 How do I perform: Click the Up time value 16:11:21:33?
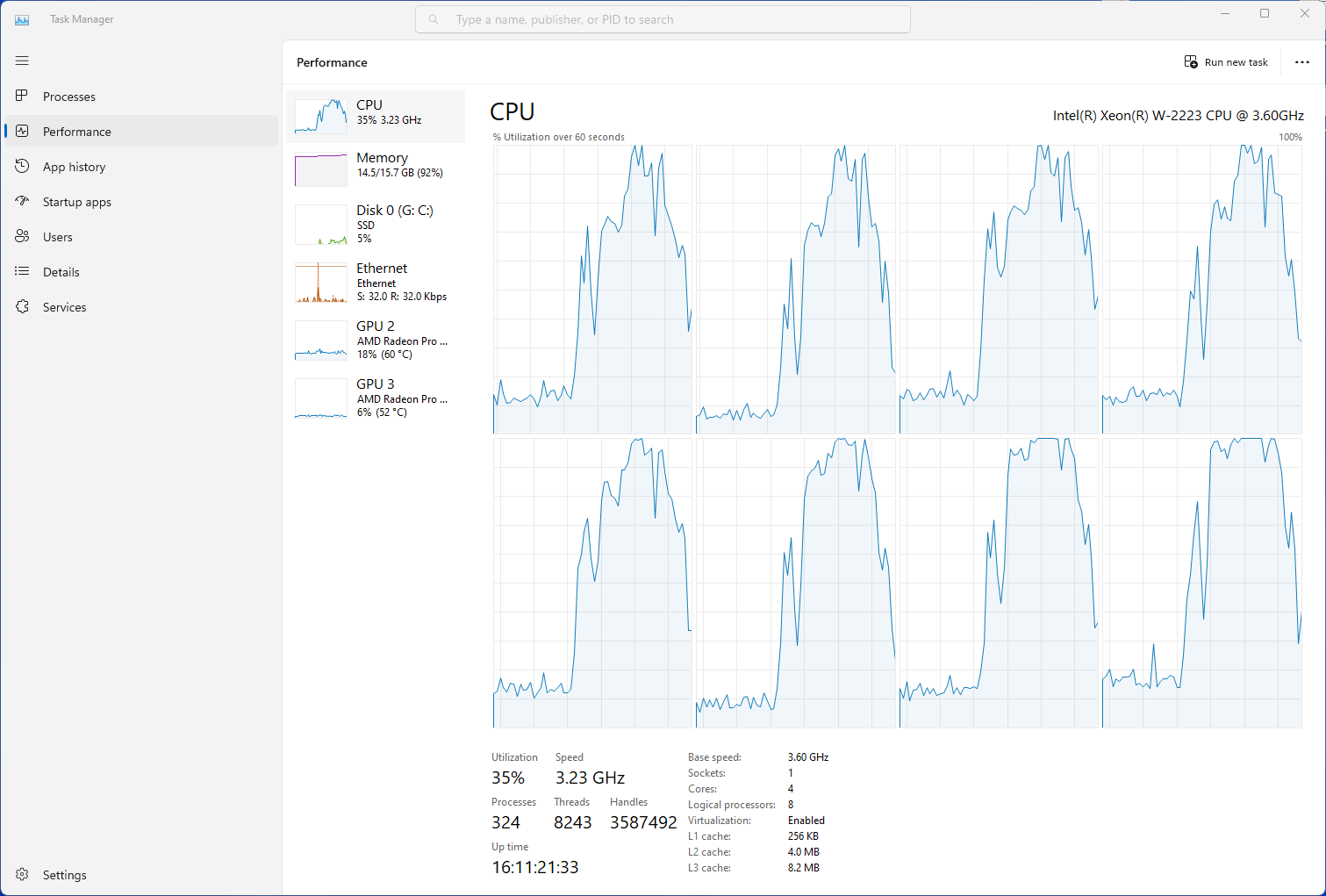pos(535,868)
